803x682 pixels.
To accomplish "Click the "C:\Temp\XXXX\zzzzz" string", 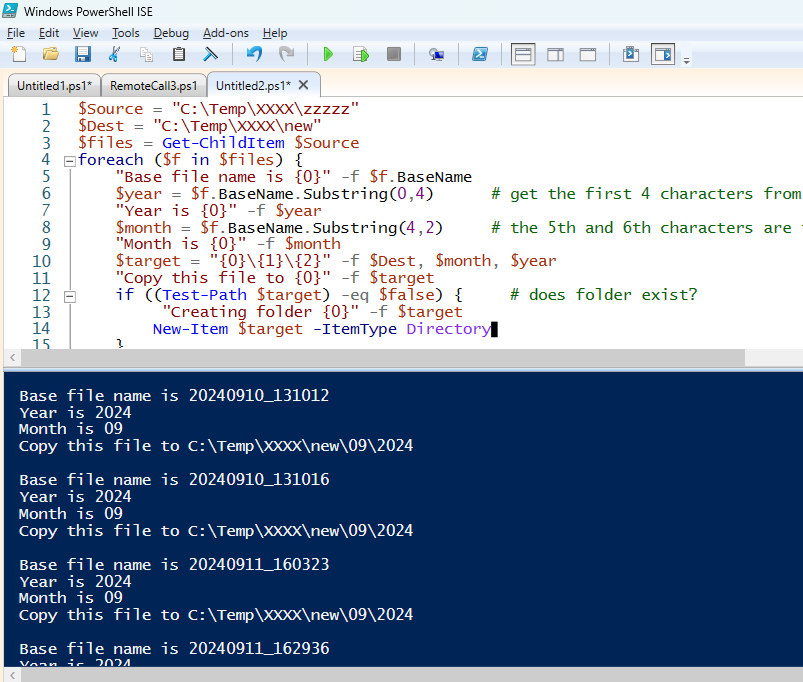I will tap(265, 109).
